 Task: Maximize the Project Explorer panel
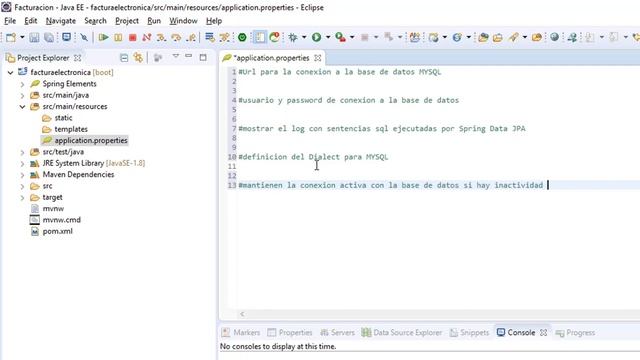[x=203, y=58]
